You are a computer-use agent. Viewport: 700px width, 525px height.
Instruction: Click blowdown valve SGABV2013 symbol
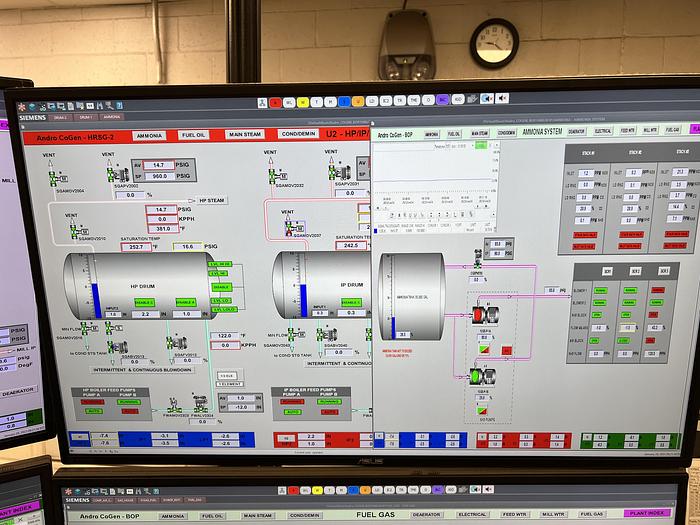click(117, 346)
